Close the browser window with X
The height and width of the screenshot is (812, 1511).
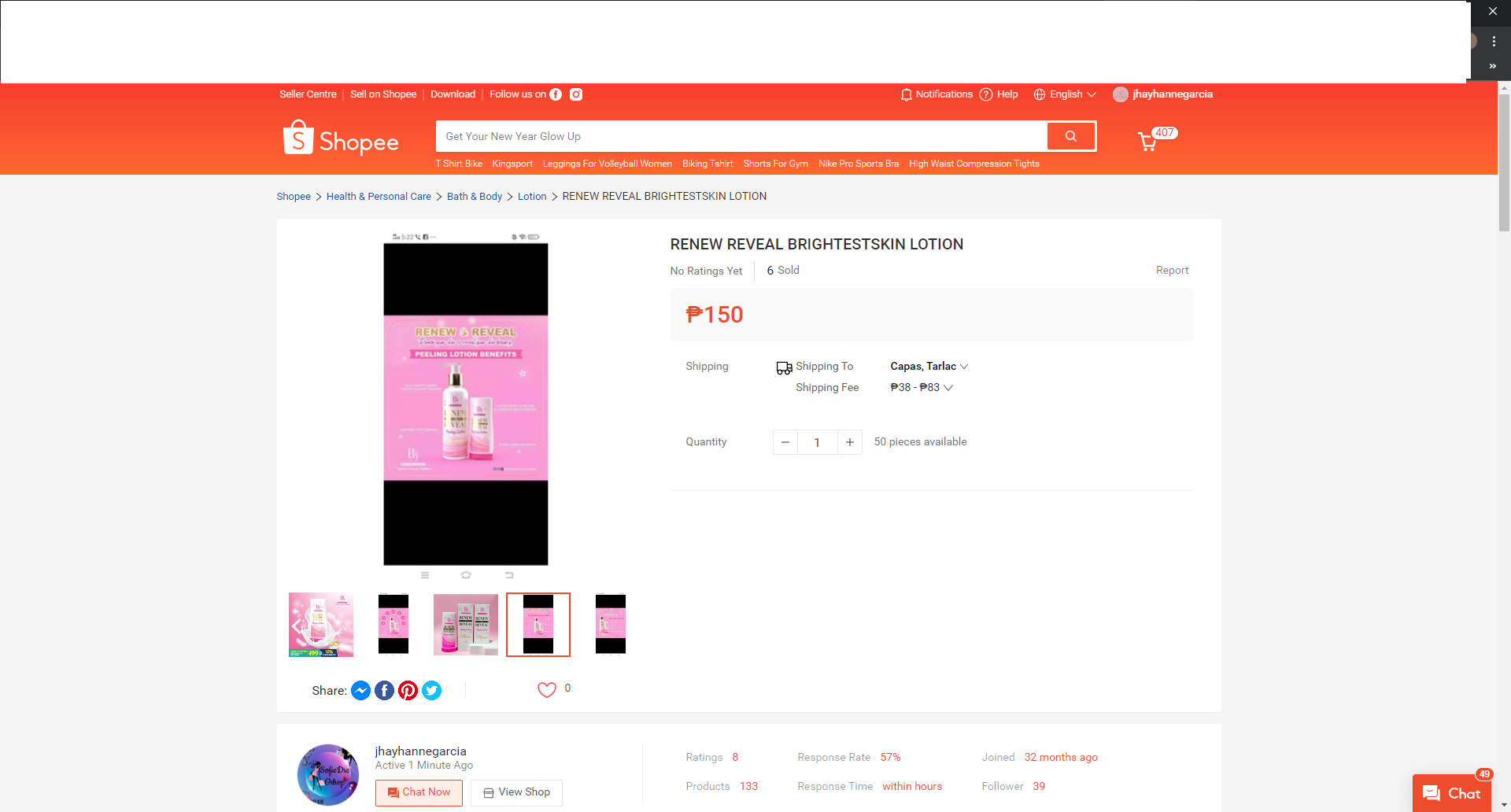point(1492,12)
